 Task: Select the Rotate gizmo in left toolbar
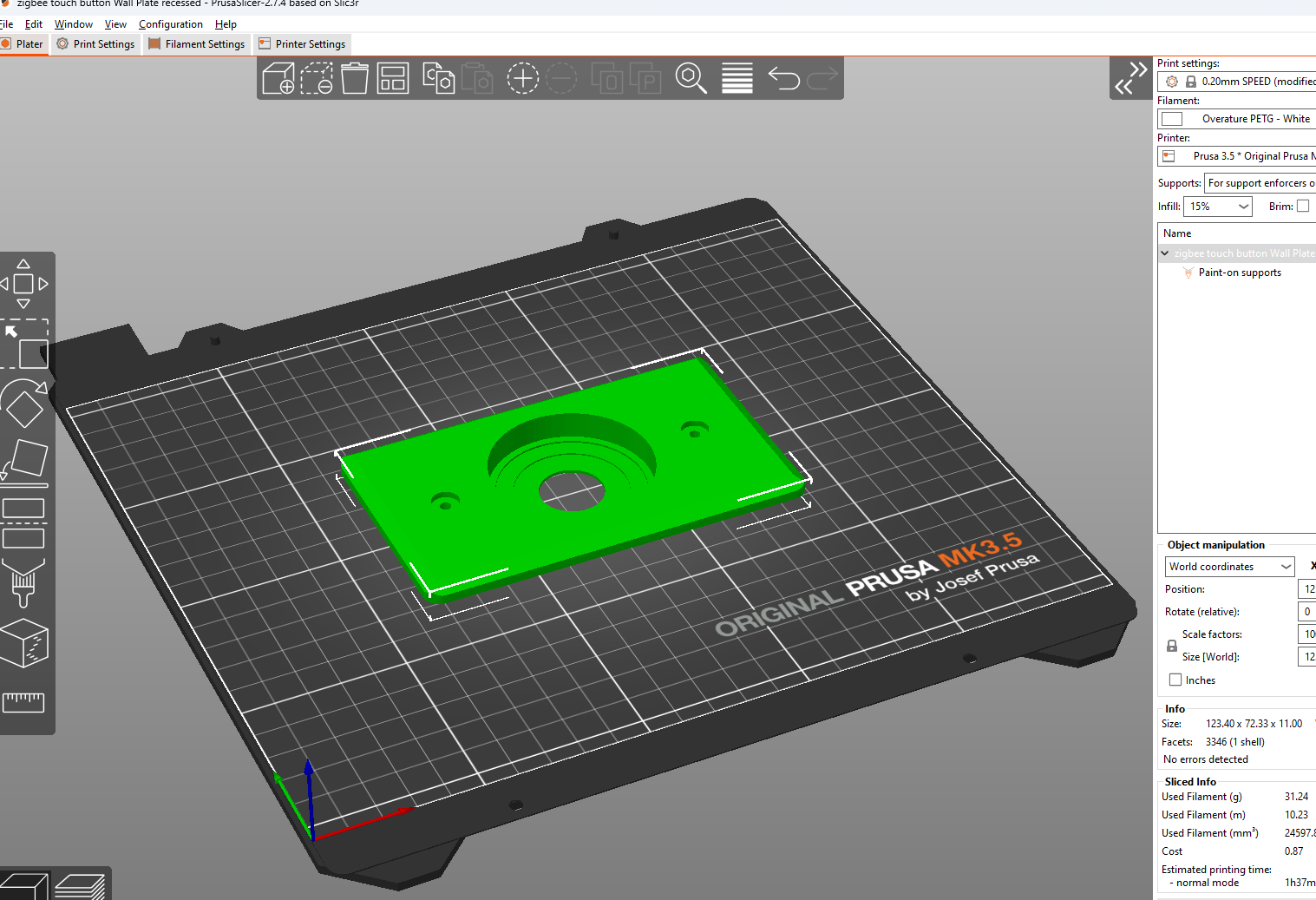coord(24,404)
